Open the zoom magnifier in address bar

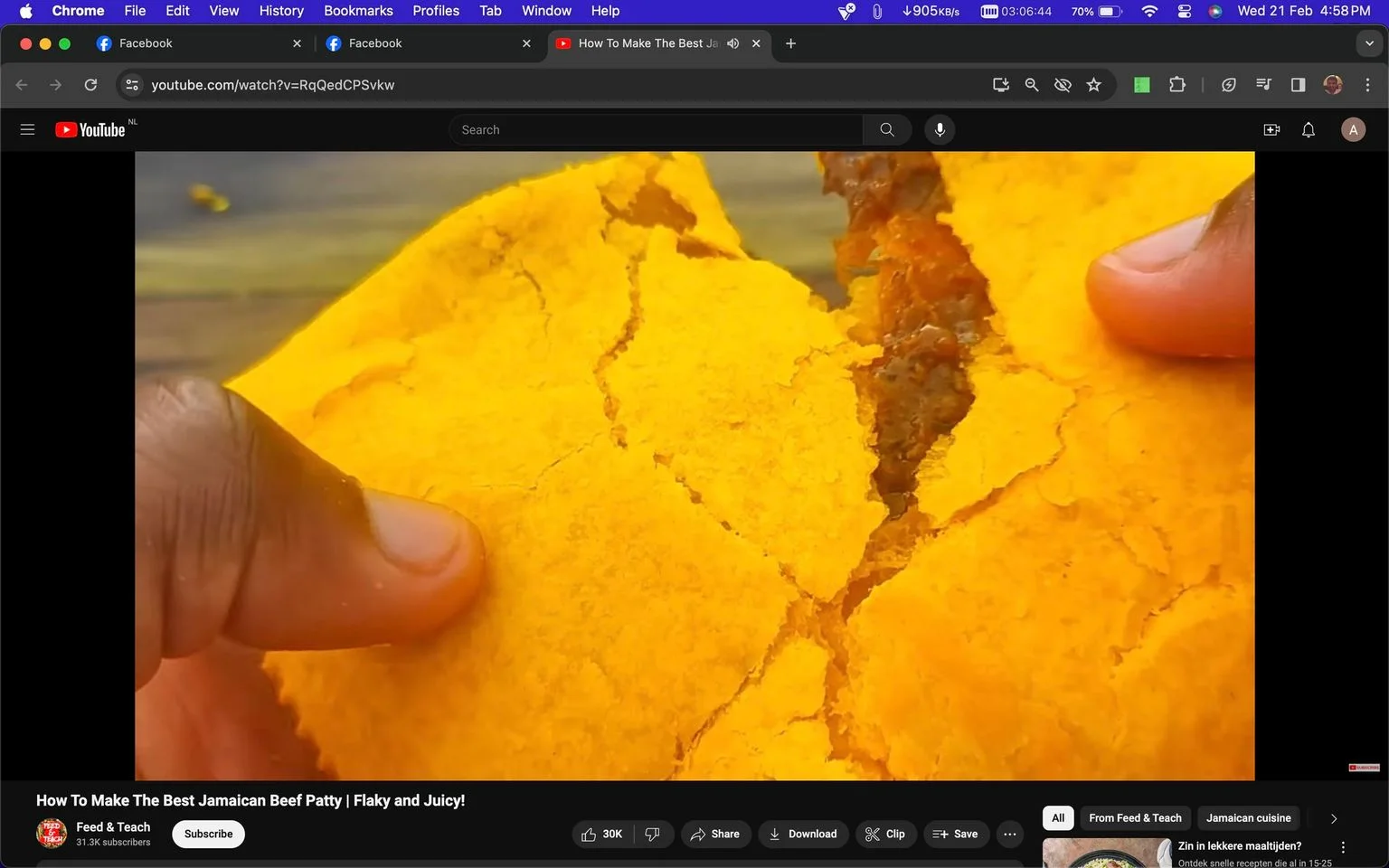tap(1031, 84)
